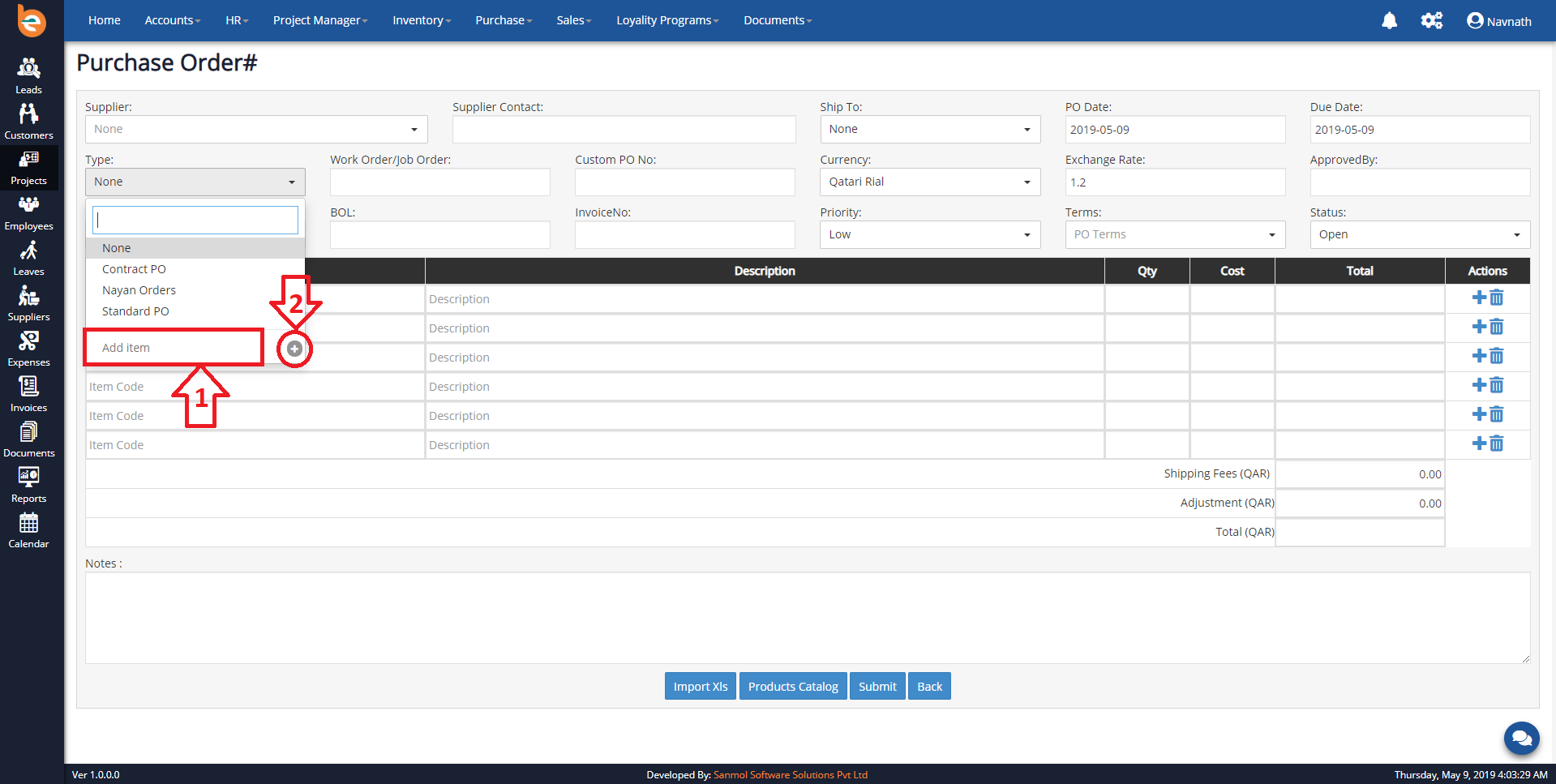Image resolution: width=1556 pixels, height=784 pixels.
Task: Open the Sanmol Software Solutions link
Action: tap(791, 775)
